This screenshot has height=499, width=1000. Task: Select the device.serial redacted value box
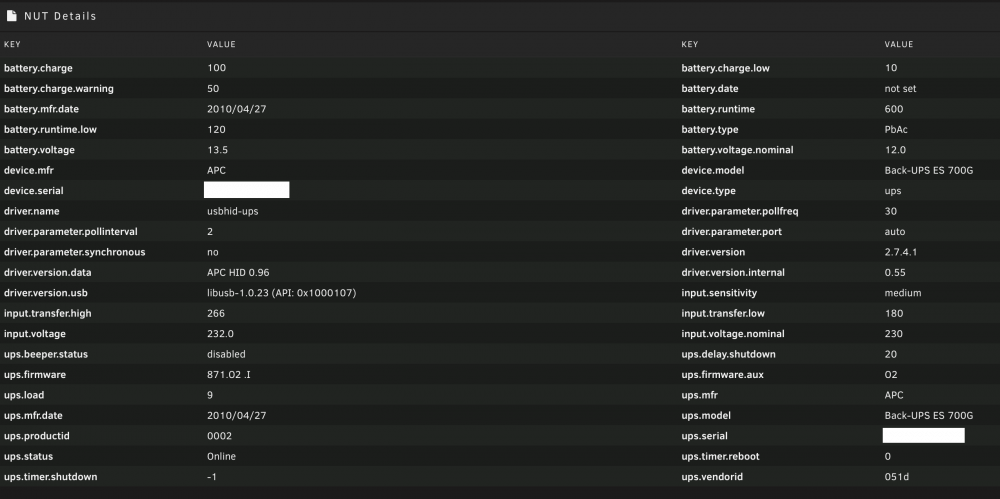[246, 190]
